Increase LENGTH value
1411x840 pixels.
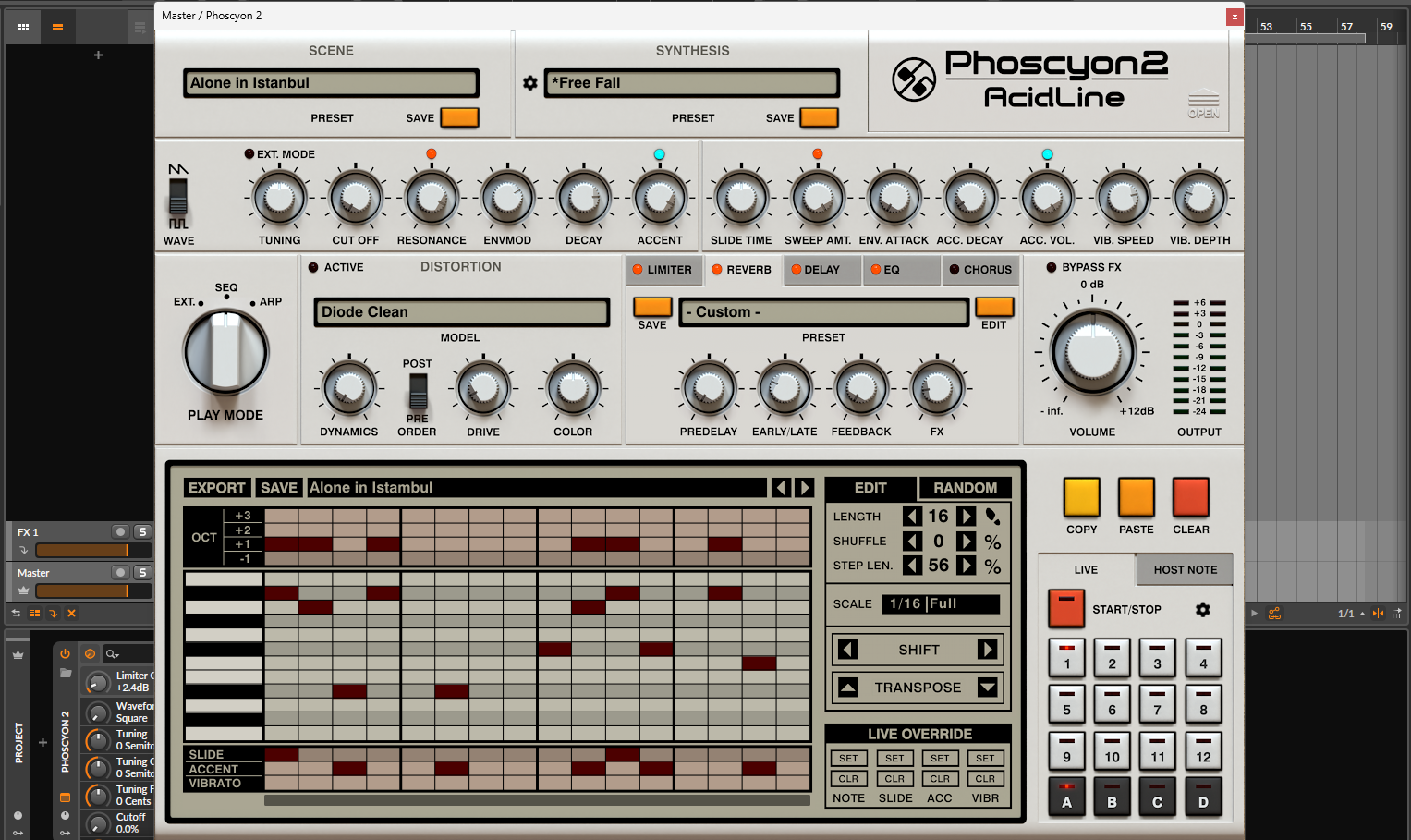[x=966, y=517]
